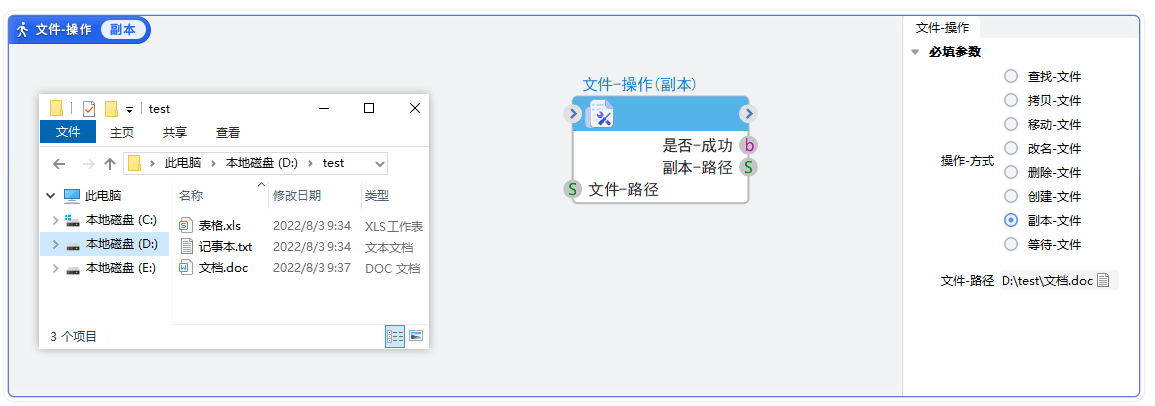This screenshot has height=406, width=1155.
Task: Select the 删除-文件 radio option
Action: pos(1011,172)
